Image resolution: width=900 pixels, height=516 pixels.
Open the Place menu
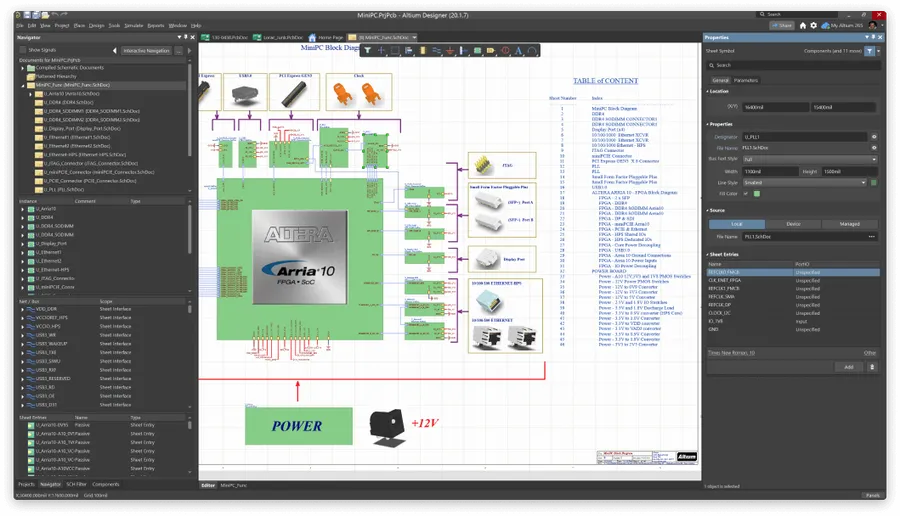pyautogui.click(x=79, y=25)
